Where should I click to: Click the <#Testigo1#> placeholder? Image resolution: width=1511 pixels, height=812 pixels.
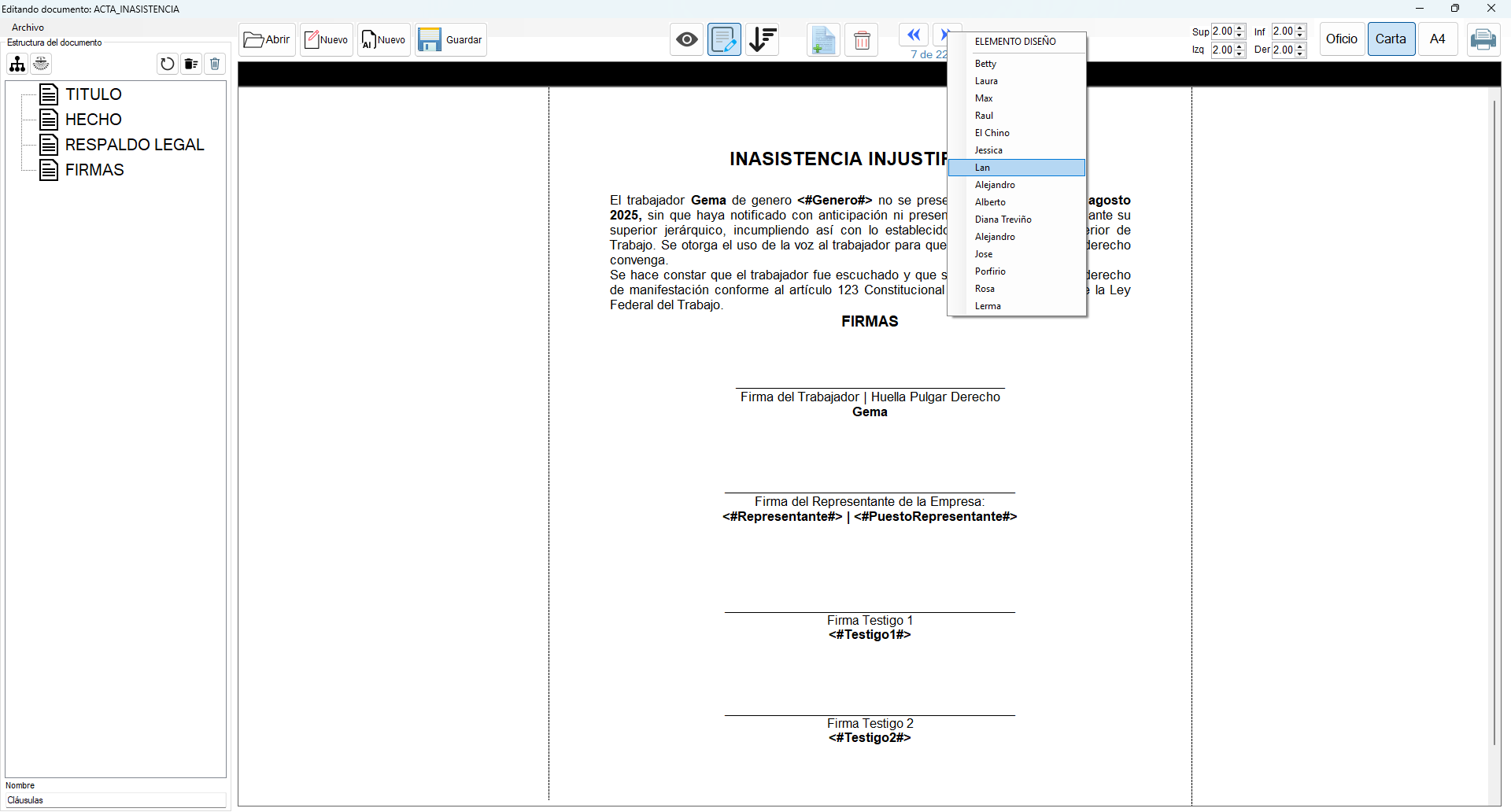[x=870, y=635]
